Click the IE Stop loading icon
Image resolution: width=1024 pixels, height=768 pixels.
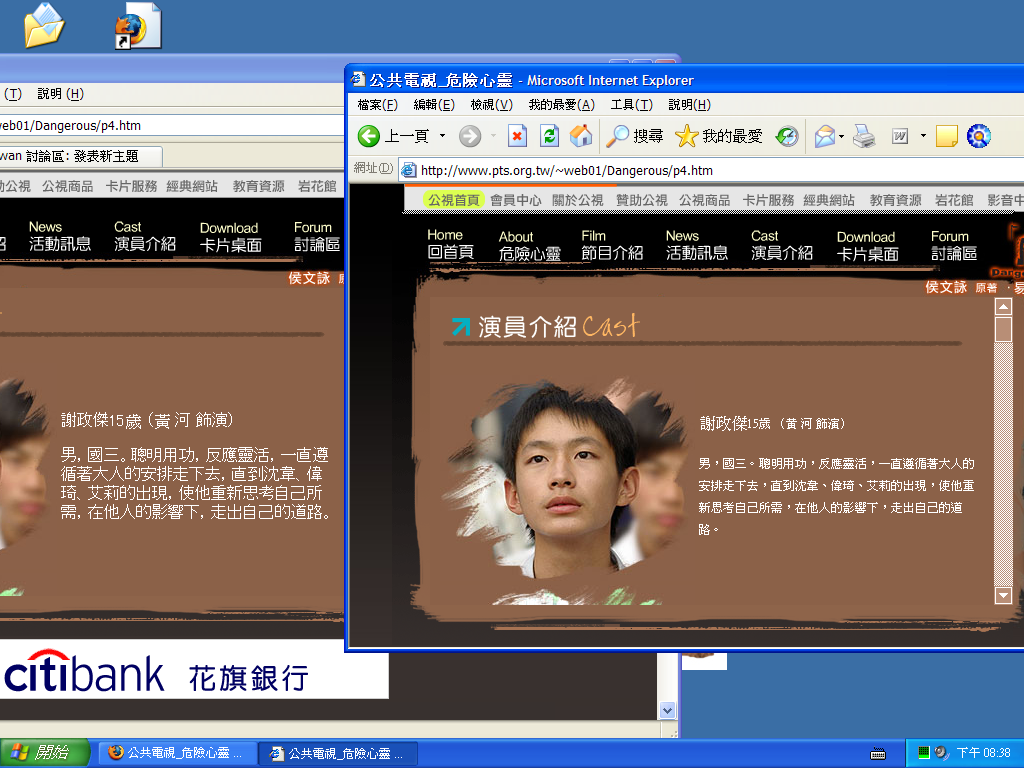tap(517, 136)
